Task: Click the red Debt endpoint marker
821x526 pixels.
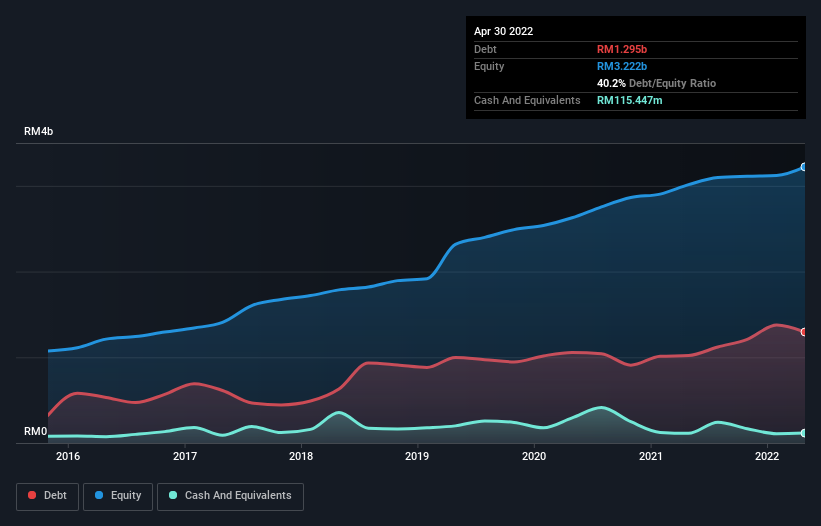Action: (804, 332)
